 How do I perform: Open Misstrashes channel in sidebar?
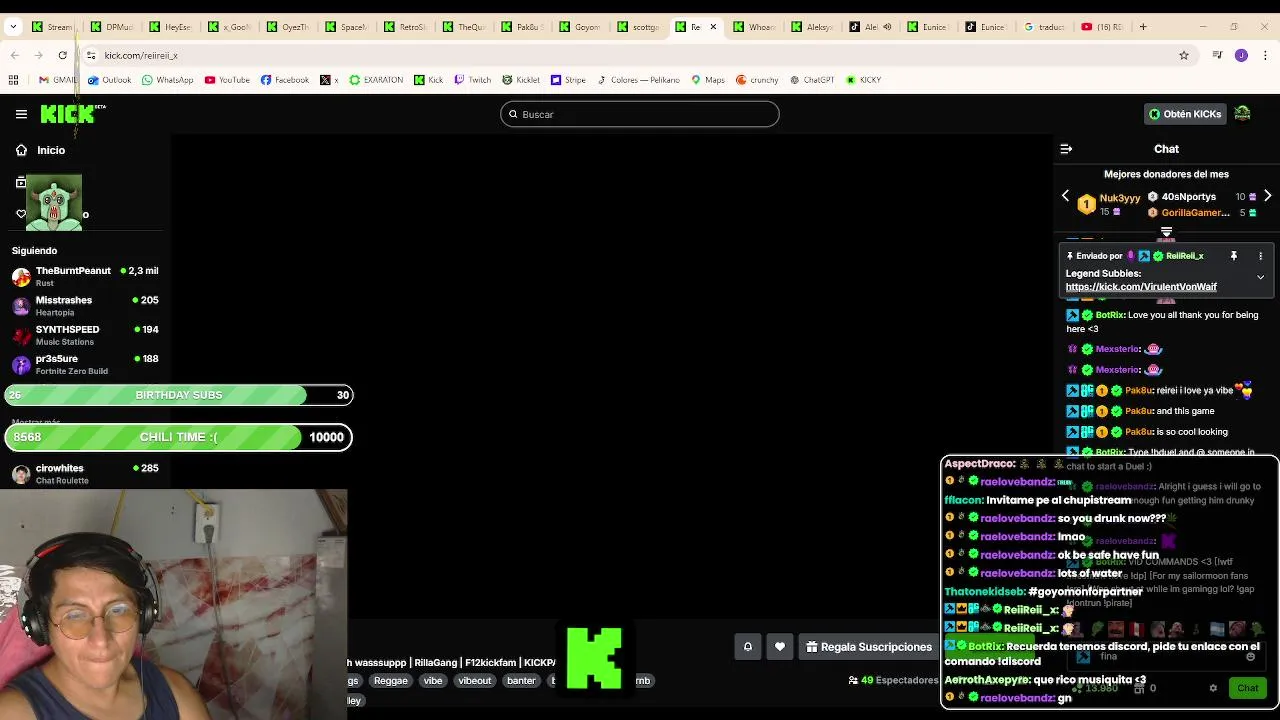coord(85,306)
